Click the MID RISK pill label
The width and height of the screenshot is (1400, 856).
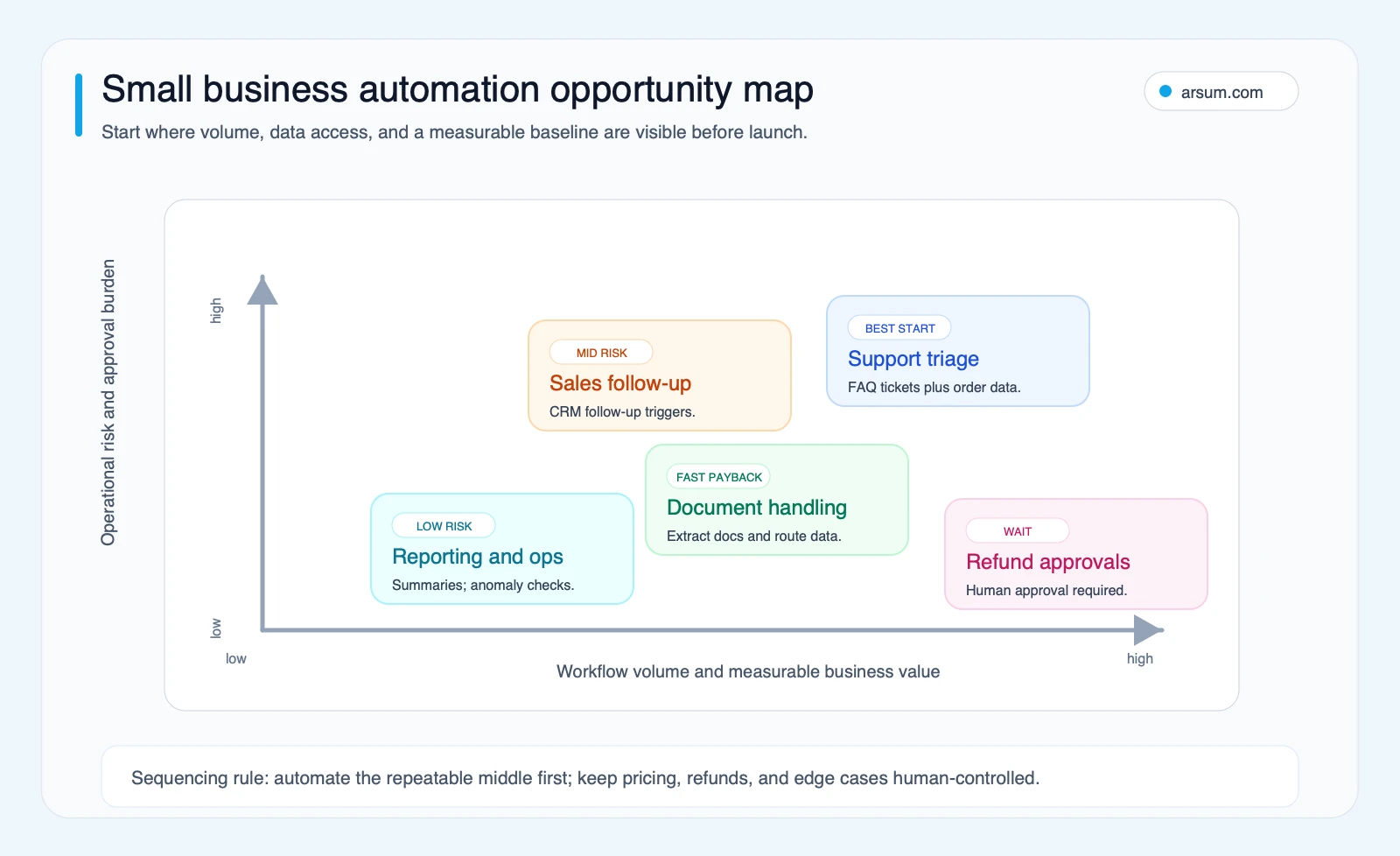point(601,353)
